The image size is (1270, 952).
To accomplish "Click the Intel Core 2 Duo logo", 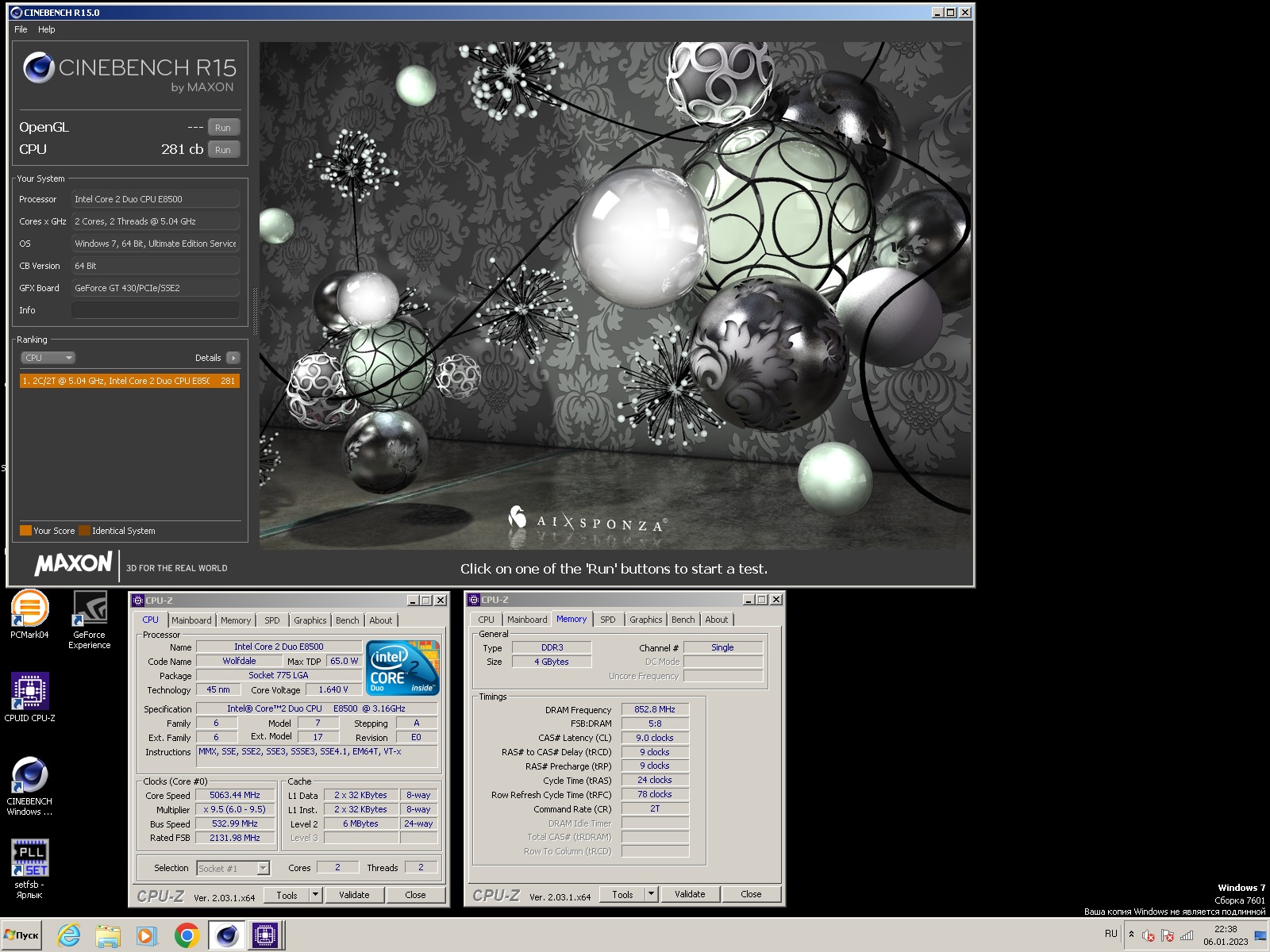I will click(x=403, y=668).
